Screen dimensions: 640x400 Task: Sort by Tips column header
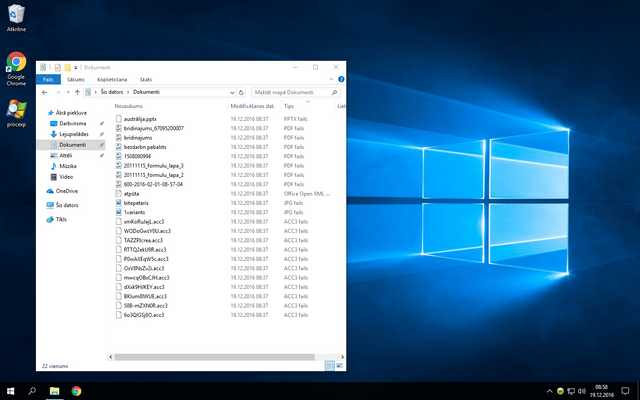click(x=289, y=106)
